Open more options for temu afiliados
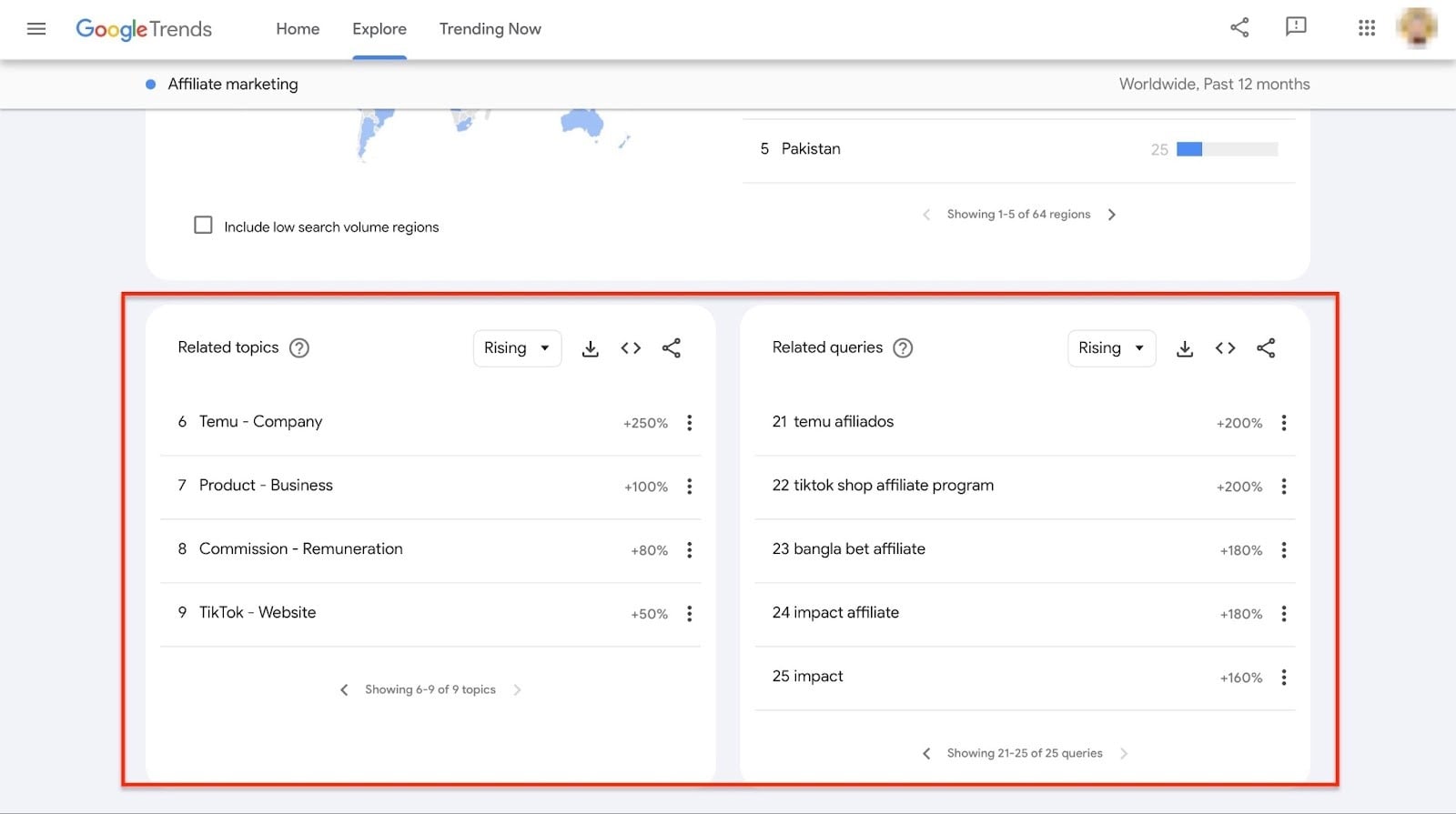Screen dimensions: 1456x814 (1284, 423)
